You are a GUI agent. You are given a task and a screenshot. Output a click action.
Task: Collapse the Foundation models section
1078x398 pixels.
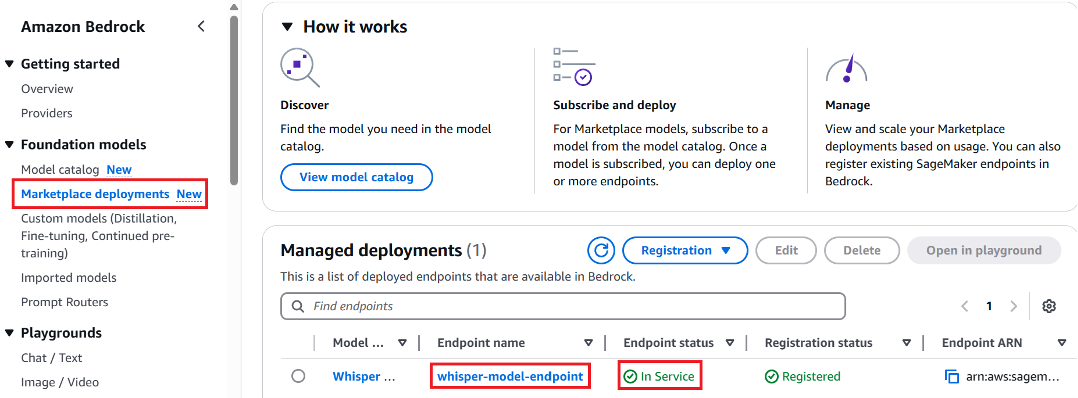tap(9, 145)
